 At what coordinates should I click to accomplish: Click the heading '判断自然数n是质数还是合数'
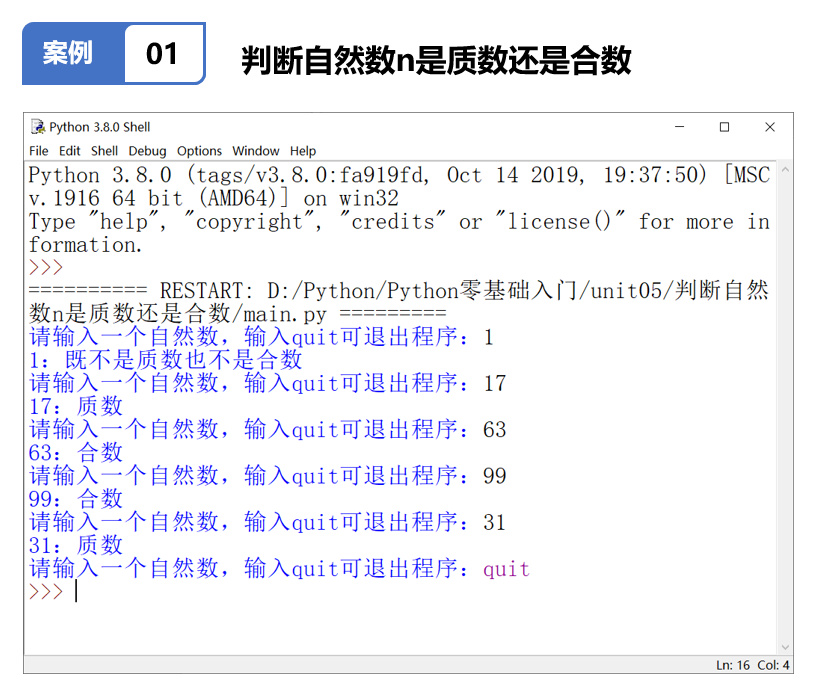[436, 60]
